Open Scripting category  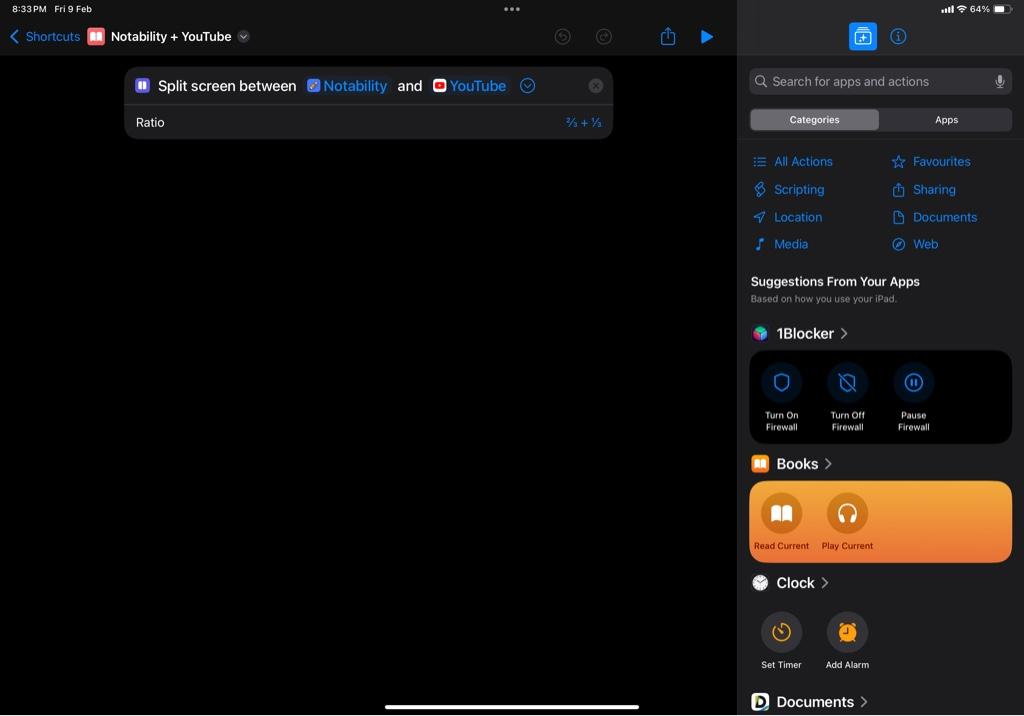(x=789, y=189)
